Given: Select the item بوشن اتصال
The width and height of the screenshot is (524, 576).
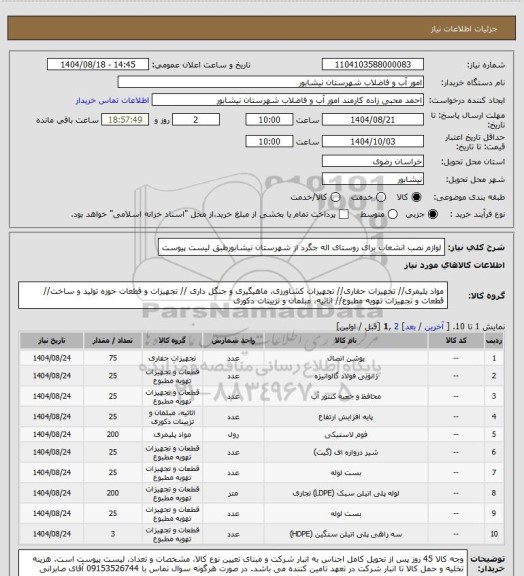Looking at the screenshot, I should (346, 358).
